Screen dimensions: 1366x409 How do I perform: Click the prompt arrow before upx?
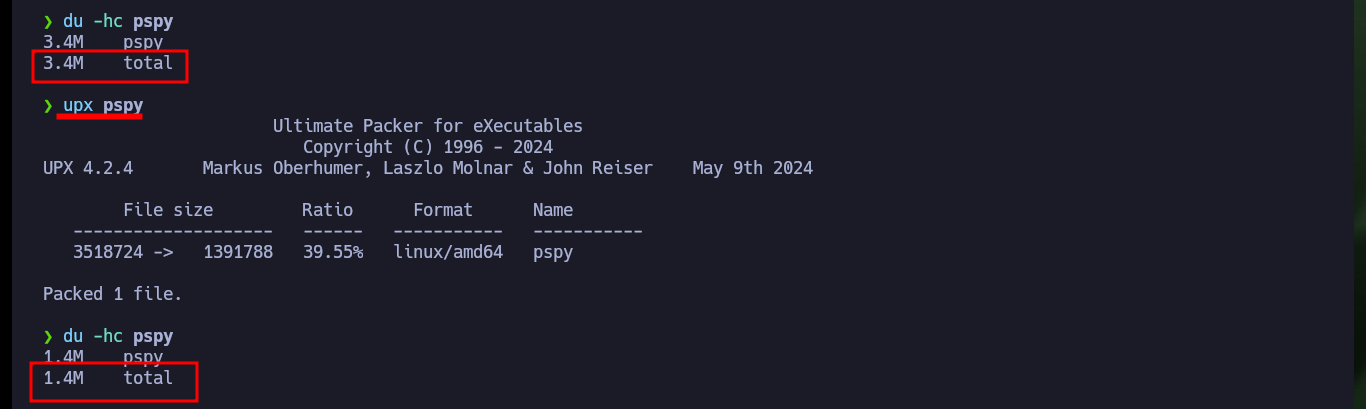coord(48,105)
